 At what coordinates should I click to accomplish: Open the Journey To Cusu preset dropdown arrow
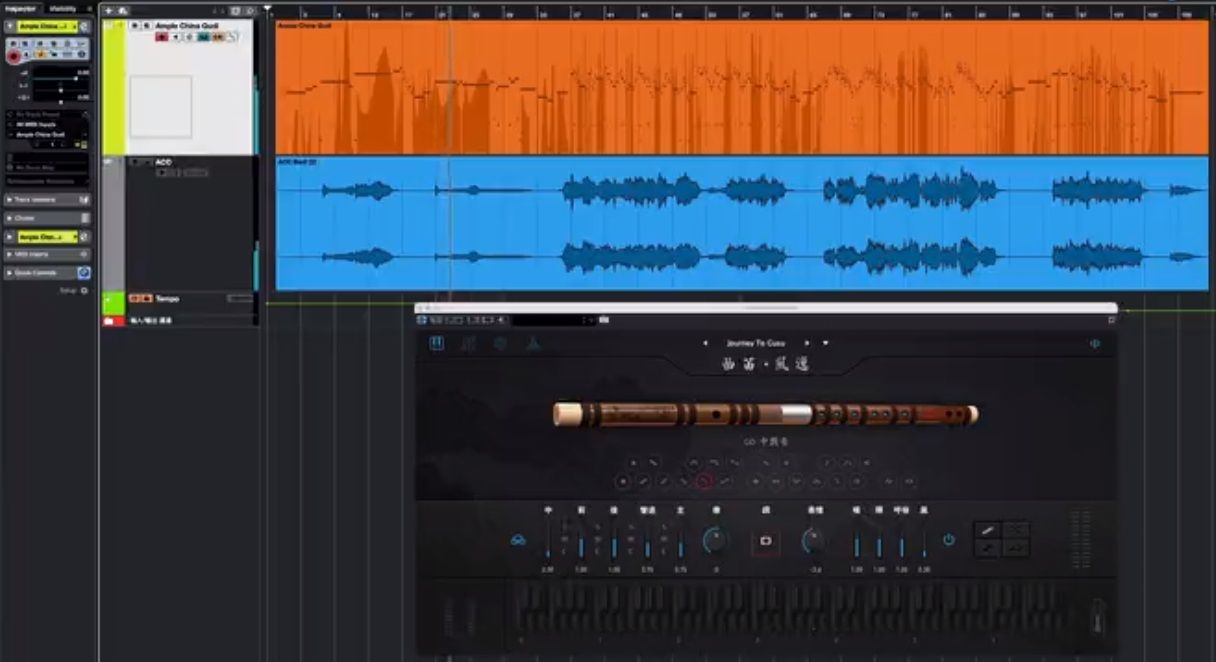pos(825,343)
